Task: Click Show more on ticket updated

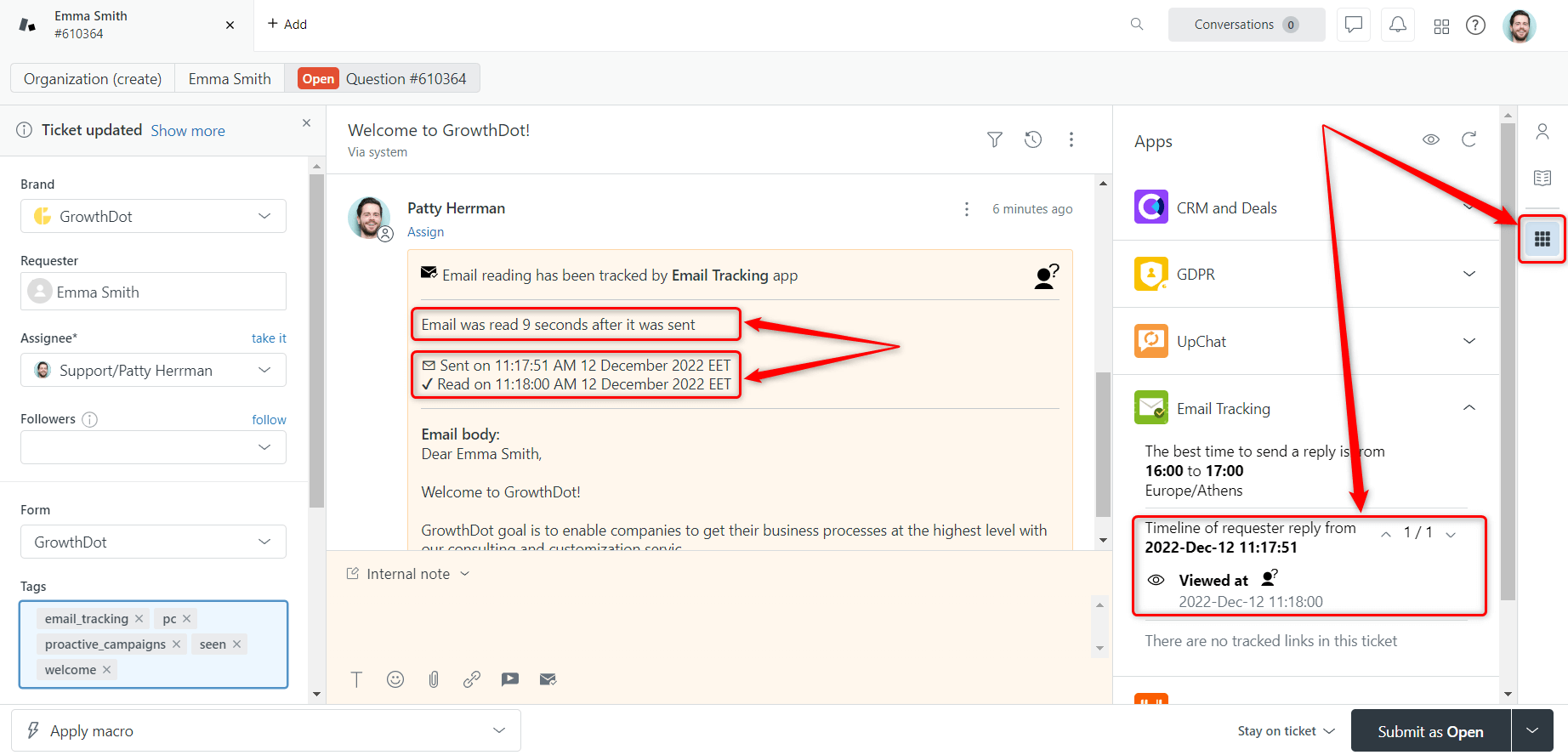Action: click(x=188, y=130)
